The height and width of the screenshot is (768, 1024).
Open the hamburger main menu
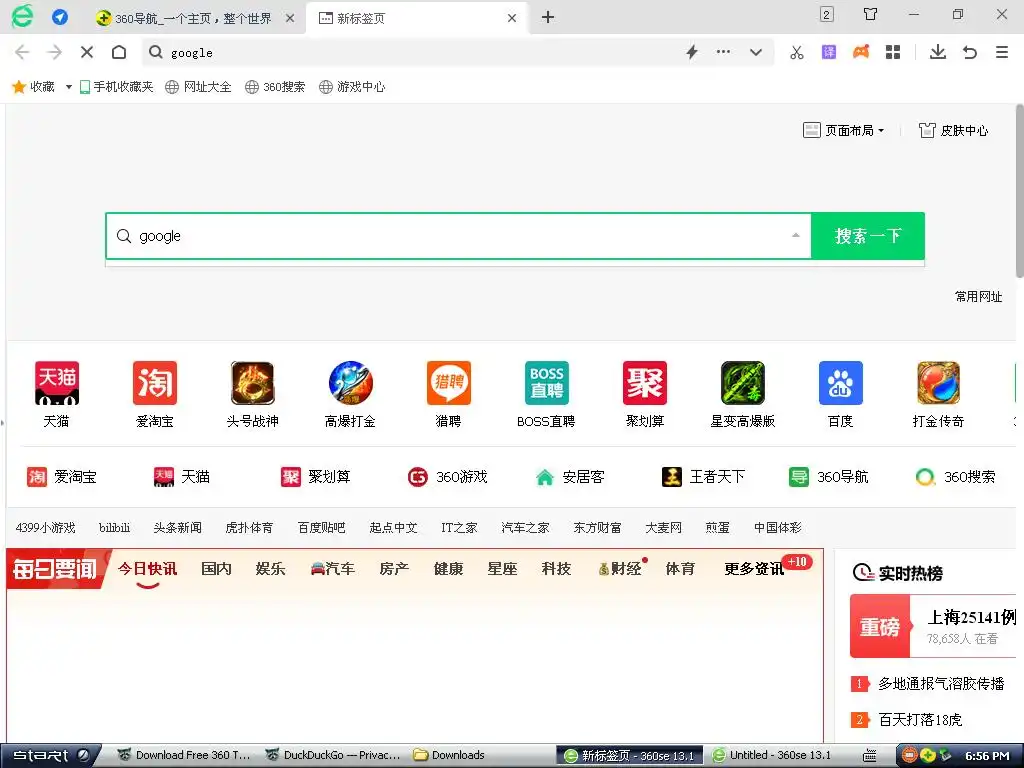point(1002,52)
